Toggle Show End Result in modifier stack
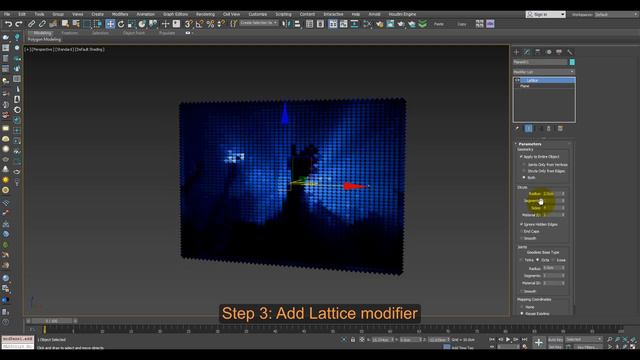Viewport: 640px width, 360px height. click(x=529, y=129)
